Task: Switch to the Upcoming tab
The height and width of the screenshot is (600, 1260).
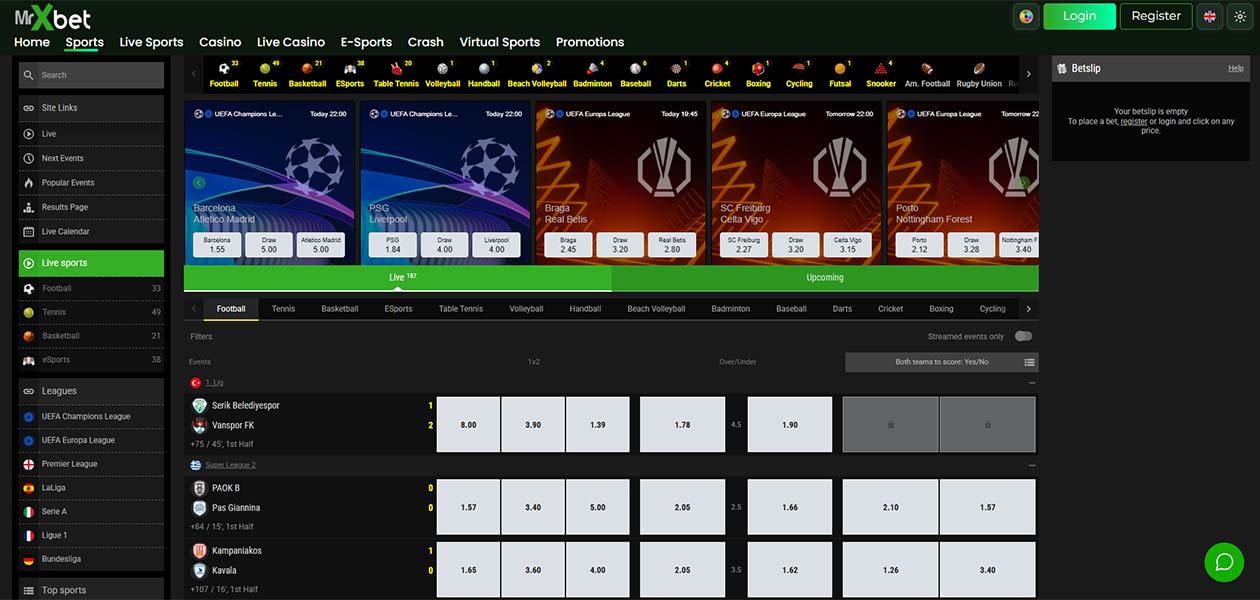Action: (x=825, y=278)
